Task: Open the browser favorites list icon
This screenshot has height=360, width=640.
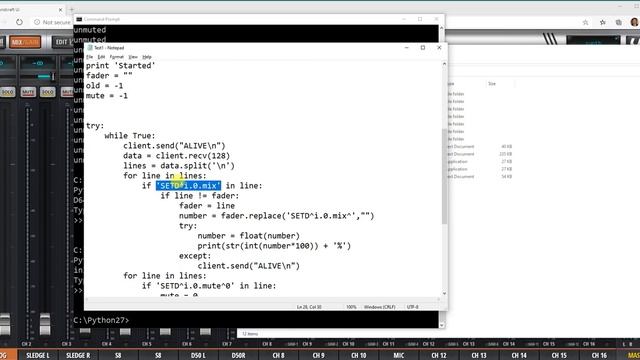Action: pyautogui.click(x=602, y=22)
